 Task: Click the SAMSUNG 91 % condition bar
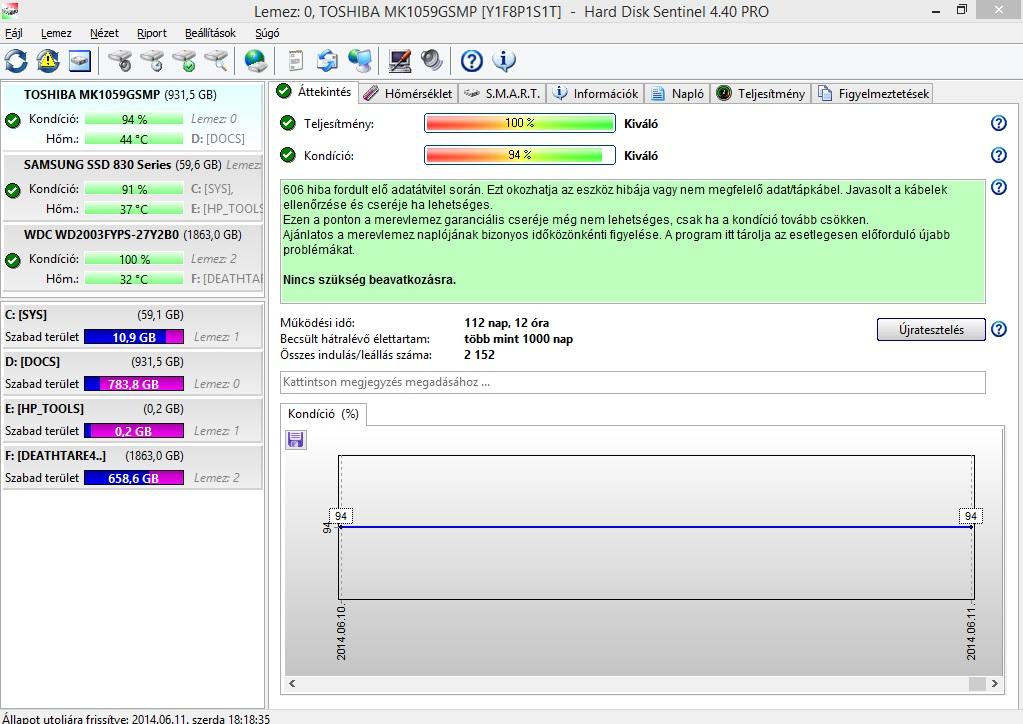(x=134, y=189)
